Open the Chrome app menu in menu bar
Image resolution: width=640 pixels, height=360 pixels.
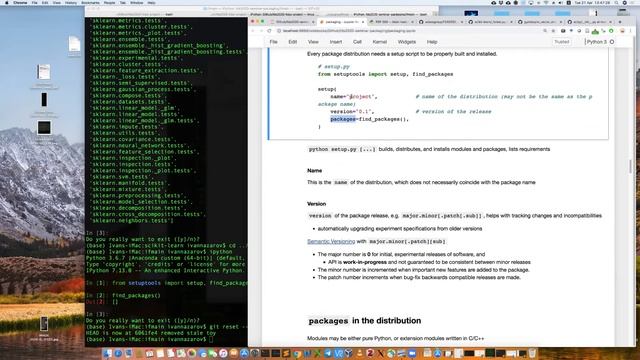tap(20, 3)
